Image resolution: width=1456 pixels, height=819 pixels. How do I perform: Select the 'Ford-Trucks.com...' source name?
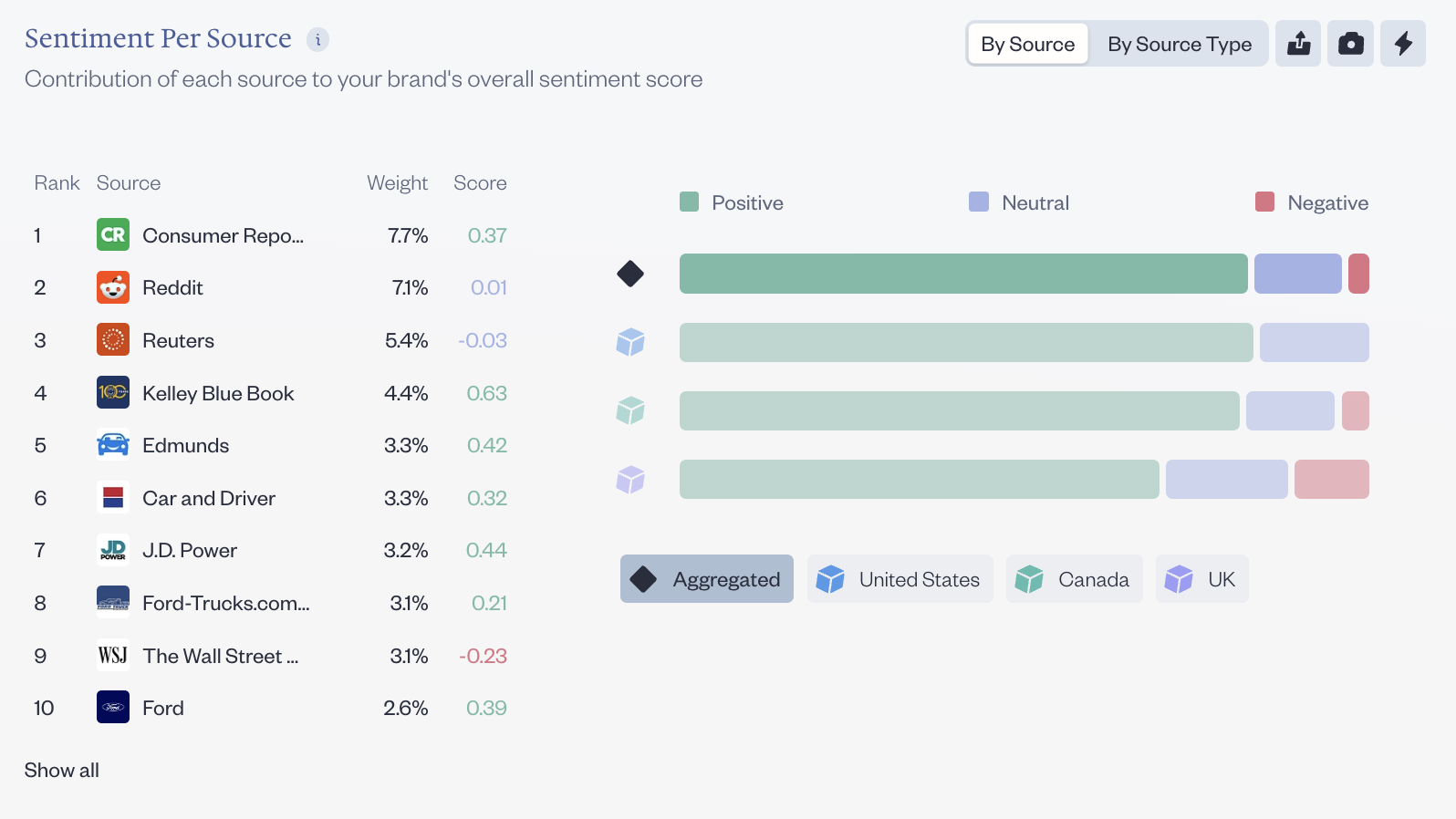pyautogui.click(x=226, y=603)
